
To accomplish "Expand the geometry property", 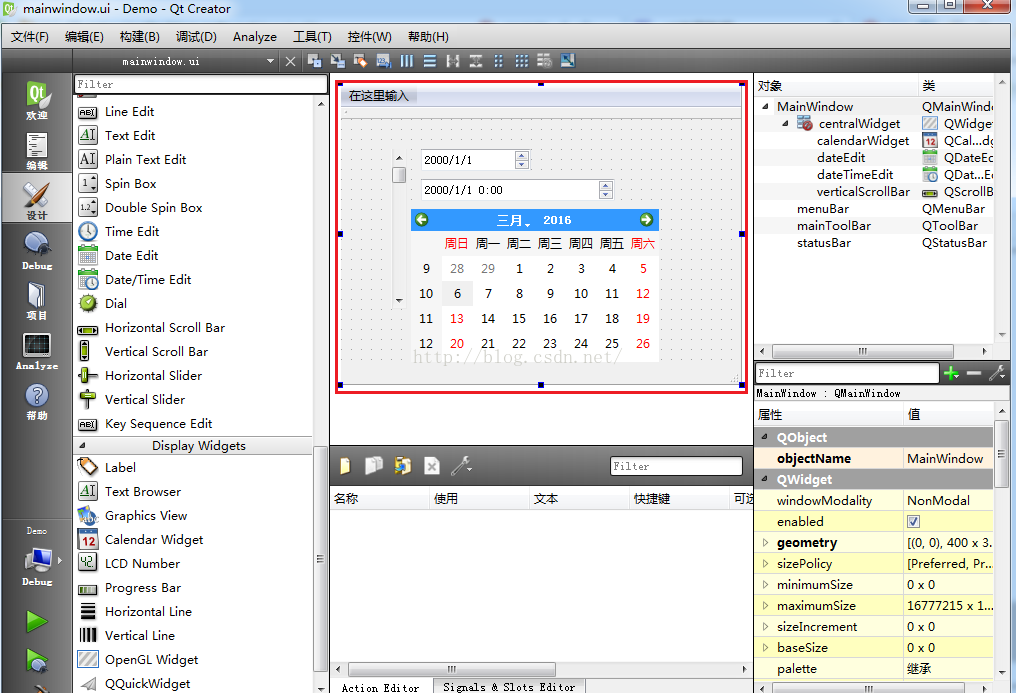I will pyautogui.click(x=765, y=543).
